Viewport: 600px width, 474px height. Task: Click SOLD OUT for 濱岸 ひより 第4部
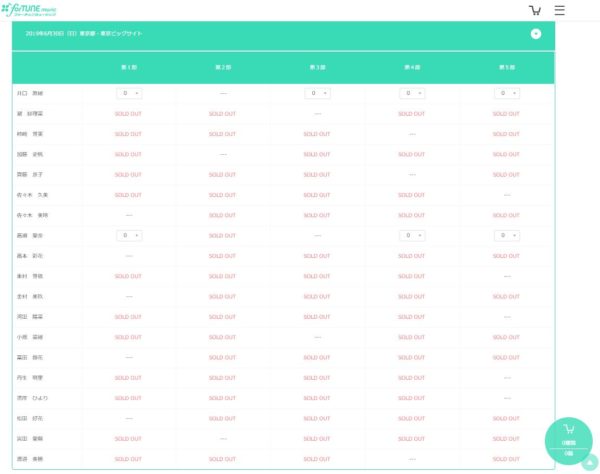coord(411,398)
